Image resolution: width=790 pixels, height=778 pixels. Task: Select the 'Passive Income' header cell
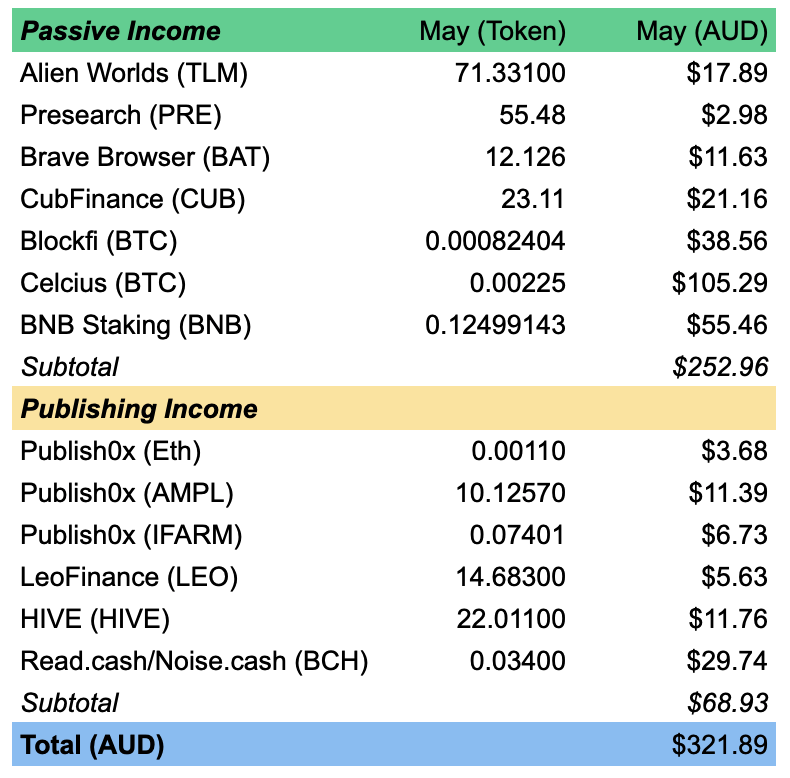pos(120,31)
